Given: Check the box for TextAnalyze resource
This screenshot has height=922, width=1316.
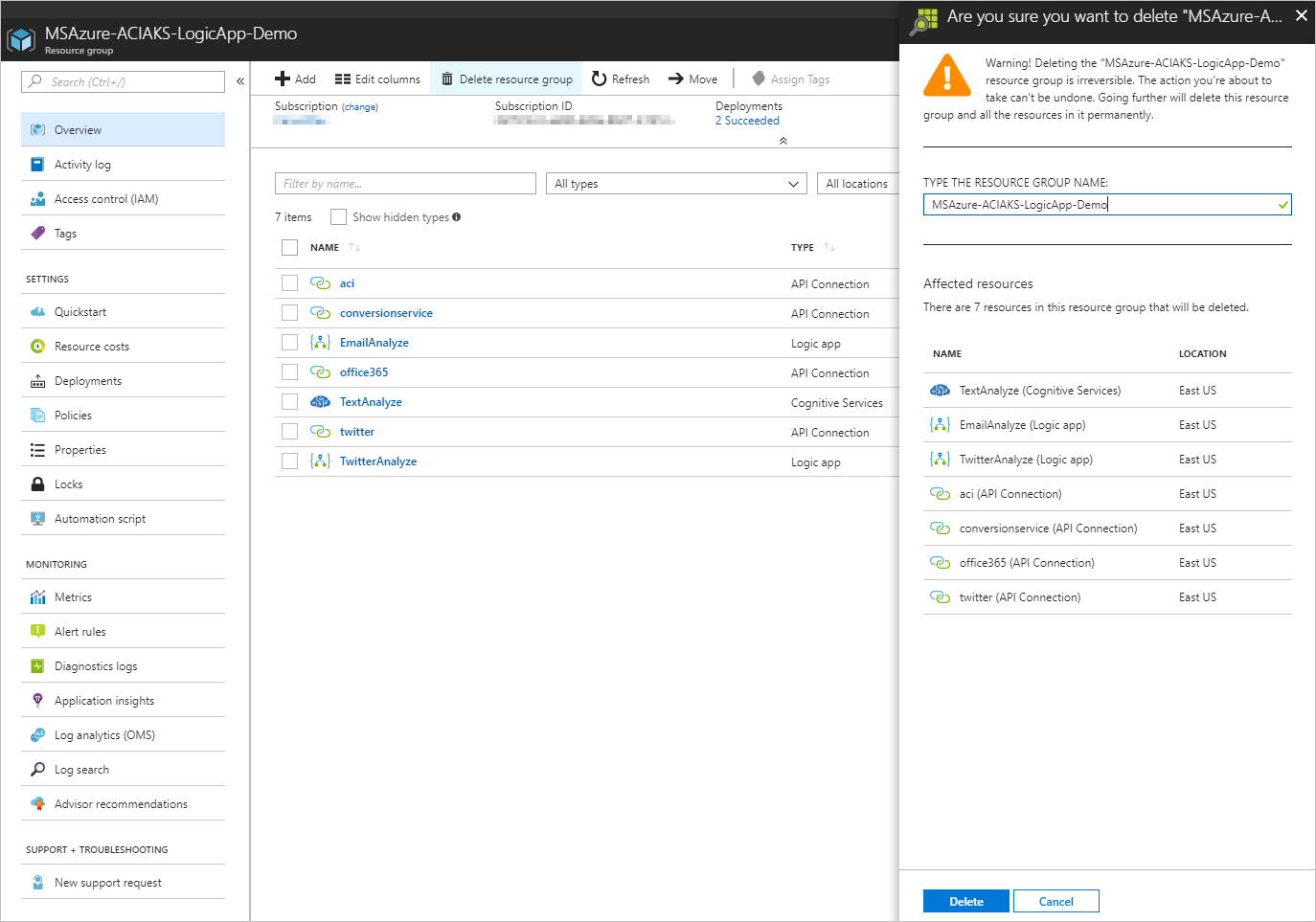Looking at the screenshot, I should [x=289, y=402].
